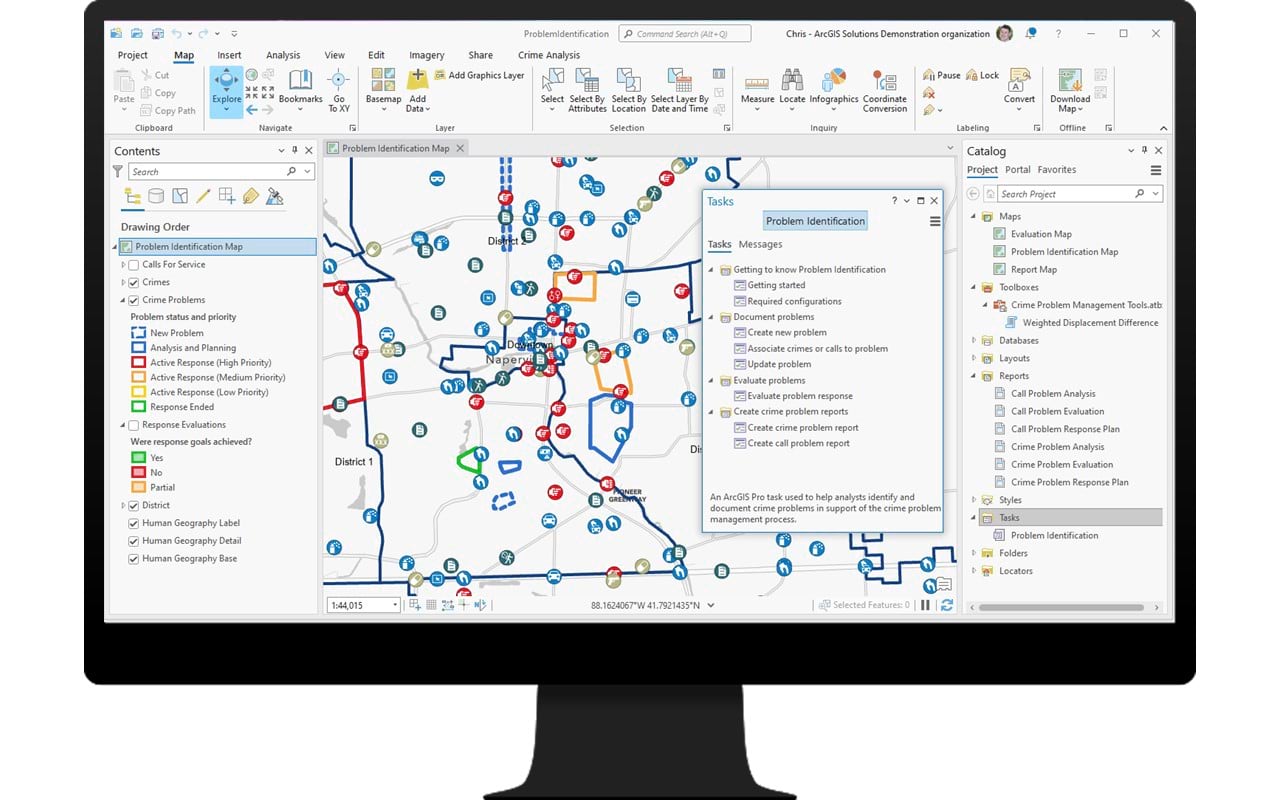This screenshot has height=800, width=1280.
Task: Click the Download Map button
Action: (1070, 88)
